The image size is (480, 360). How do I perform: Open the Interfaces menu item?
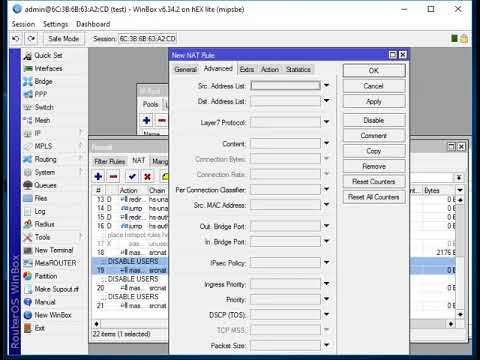(49, 68)
